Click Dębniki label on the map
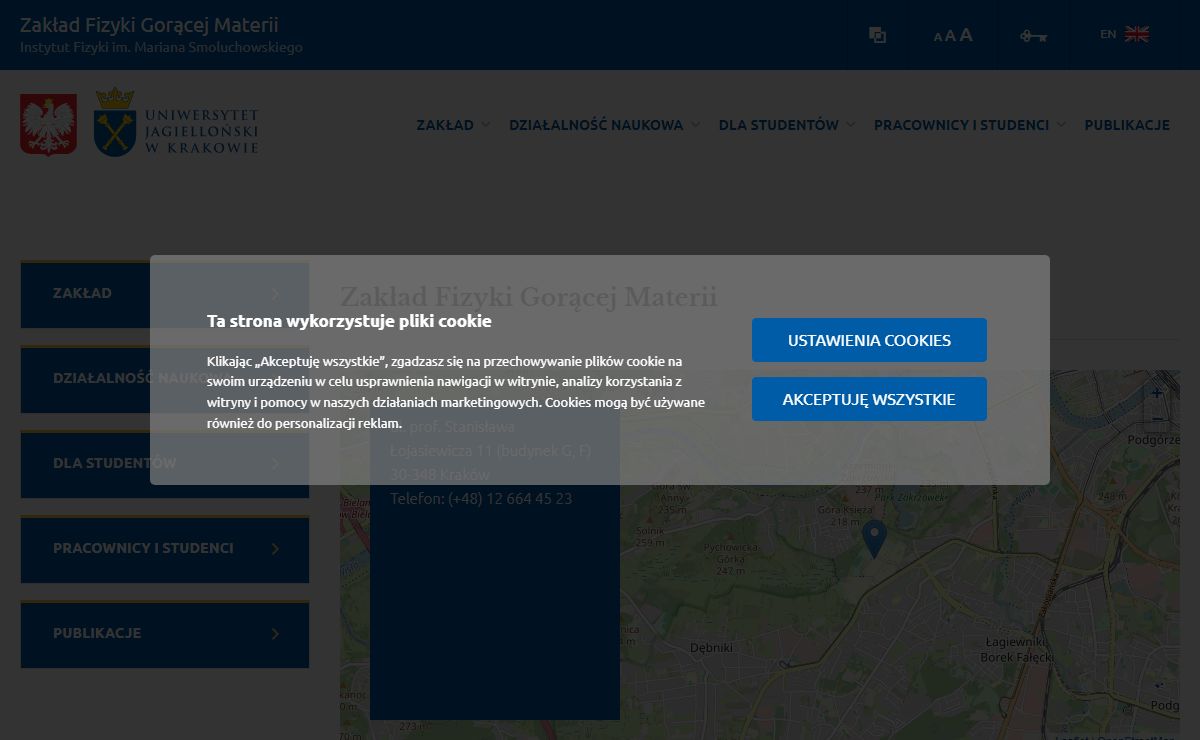The height and width of the screenshot is (740, 1200). click(711, 648)
